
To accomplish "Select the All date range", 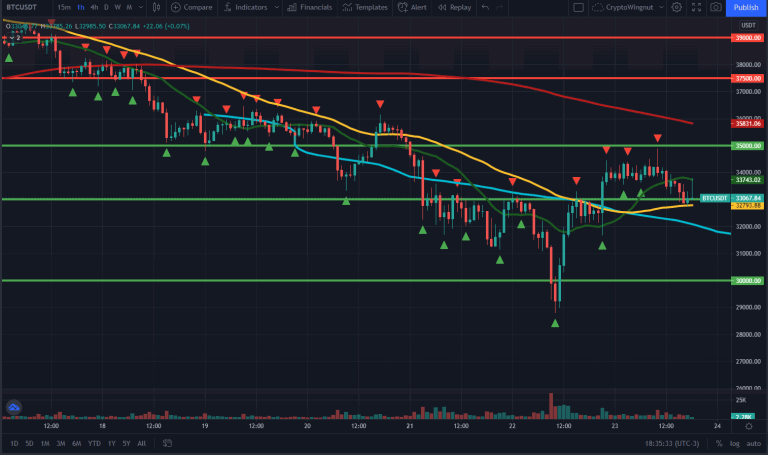I will [142, 443].
